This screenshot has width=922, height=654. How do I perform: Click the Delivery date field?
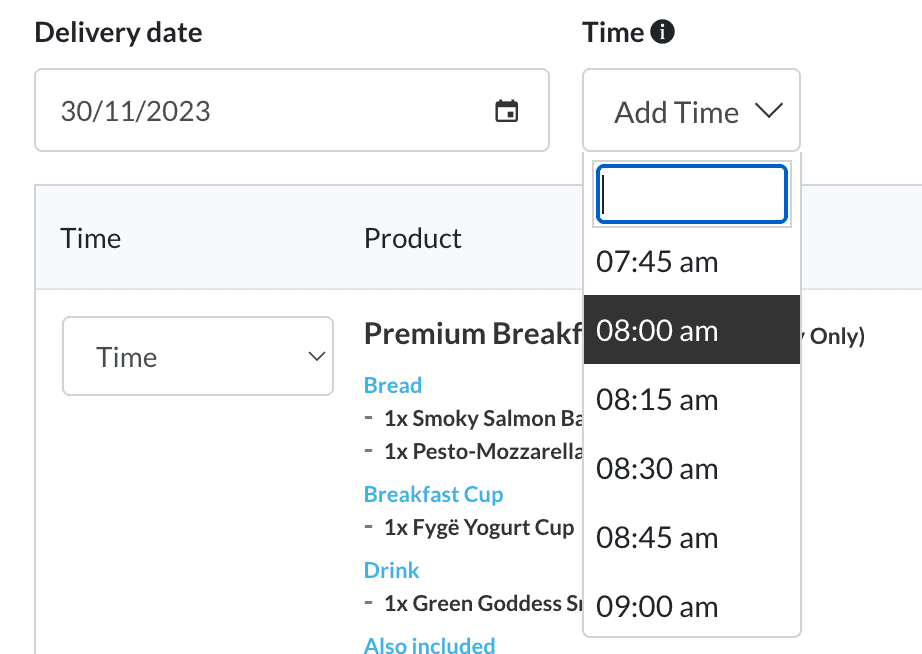click(270, 111)
